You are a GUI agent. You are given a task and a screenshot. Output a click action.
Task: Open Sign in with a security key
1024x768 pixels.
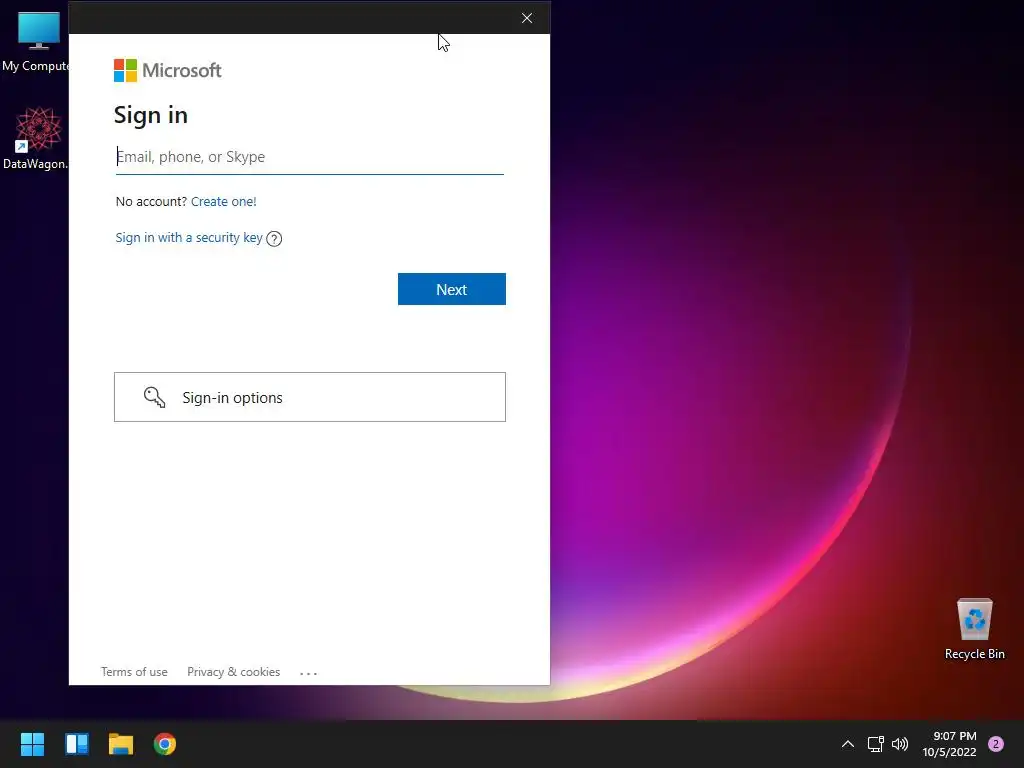189,238
